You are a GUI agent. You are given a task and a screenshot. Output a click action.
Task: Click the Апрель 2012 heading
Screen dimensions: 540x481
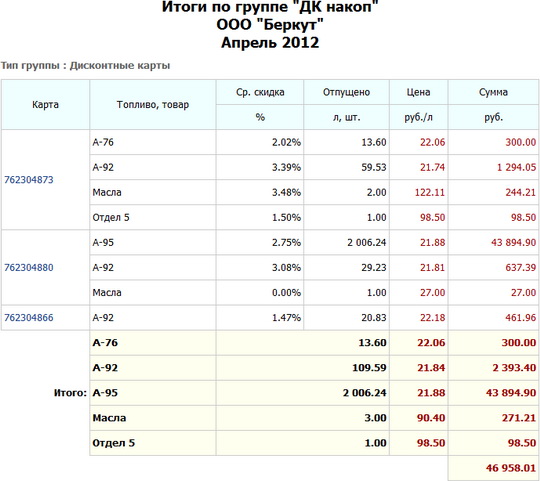(270, 43)
